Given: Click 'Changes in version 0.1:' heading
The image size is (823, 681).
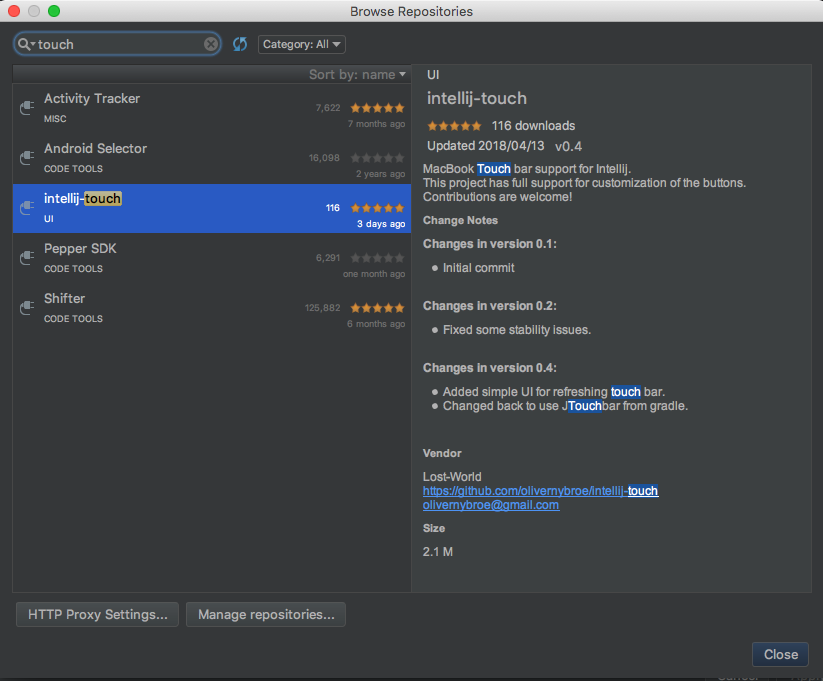Looking at the screenshot, I should [x=490, y=244].
